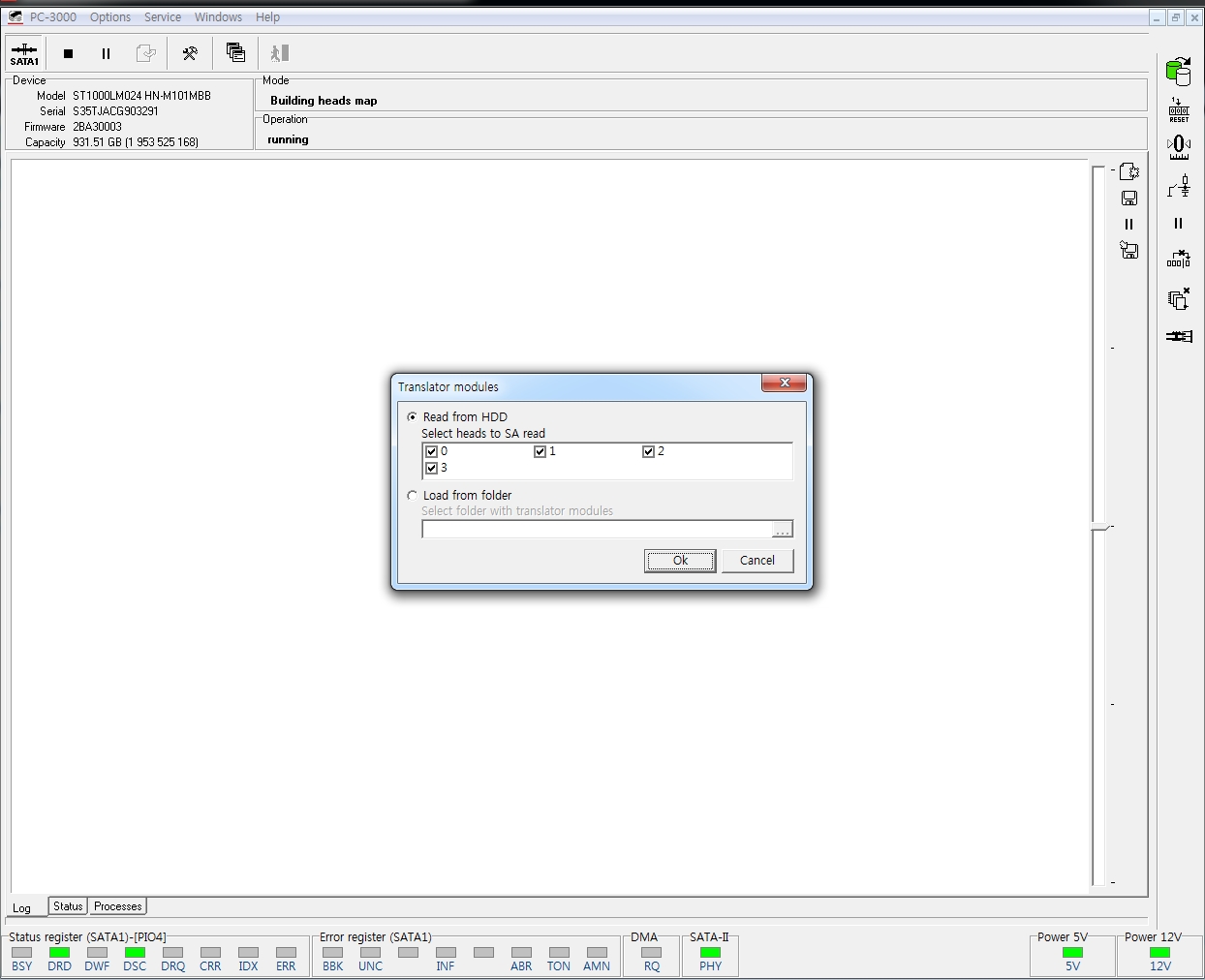Click the green database copy icon

(x=1178, y=71)
